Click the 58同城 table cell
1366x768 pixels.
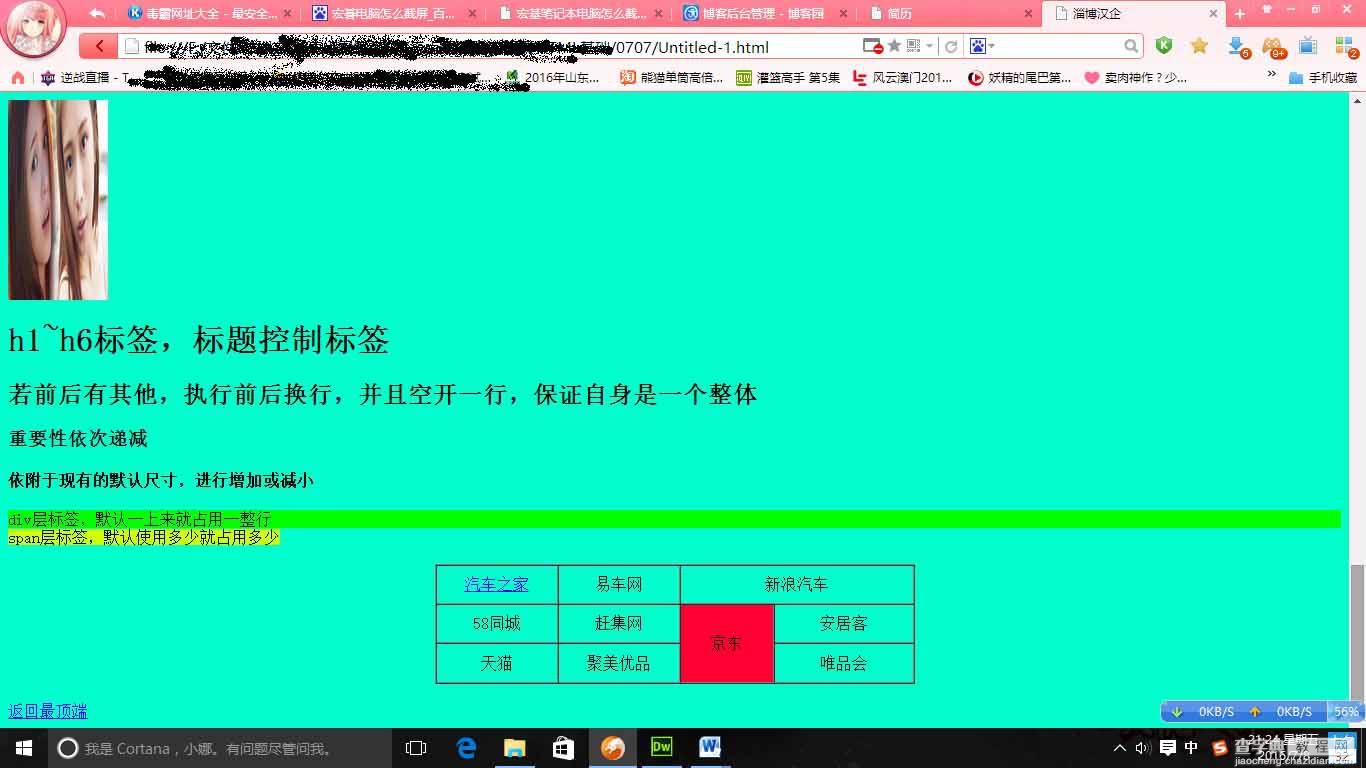497,623
